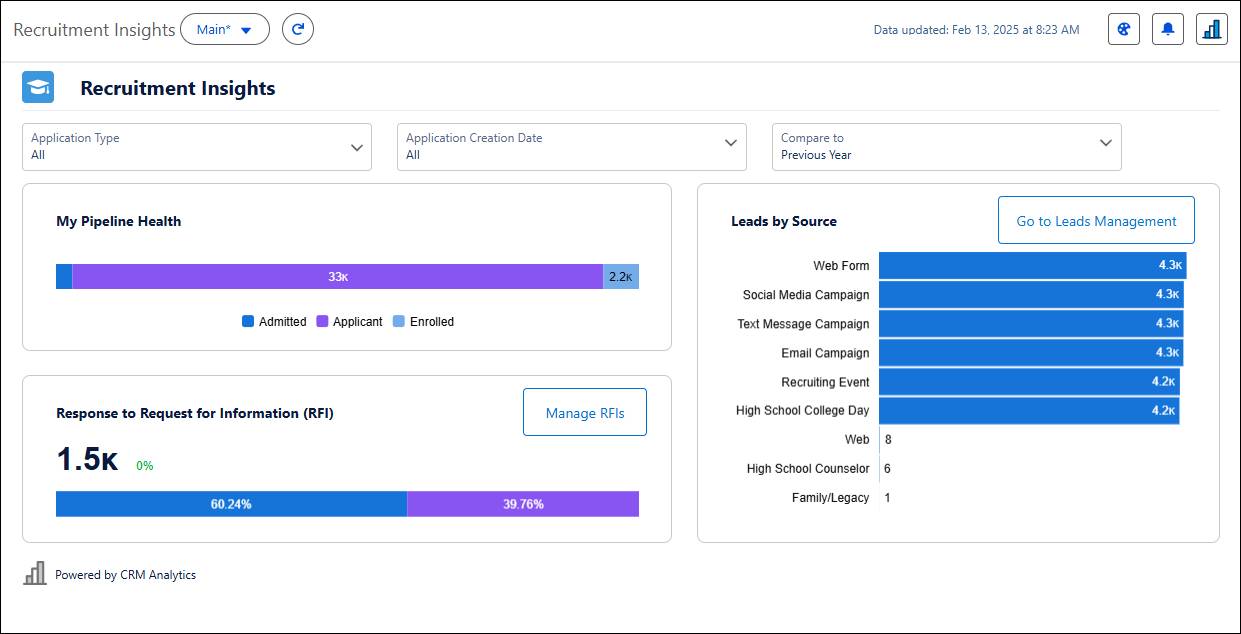Image resolution: width=1241 pixels, height=634 pixels.
Task: Expand the Application Creation Date filter
Action: (572, 146)
